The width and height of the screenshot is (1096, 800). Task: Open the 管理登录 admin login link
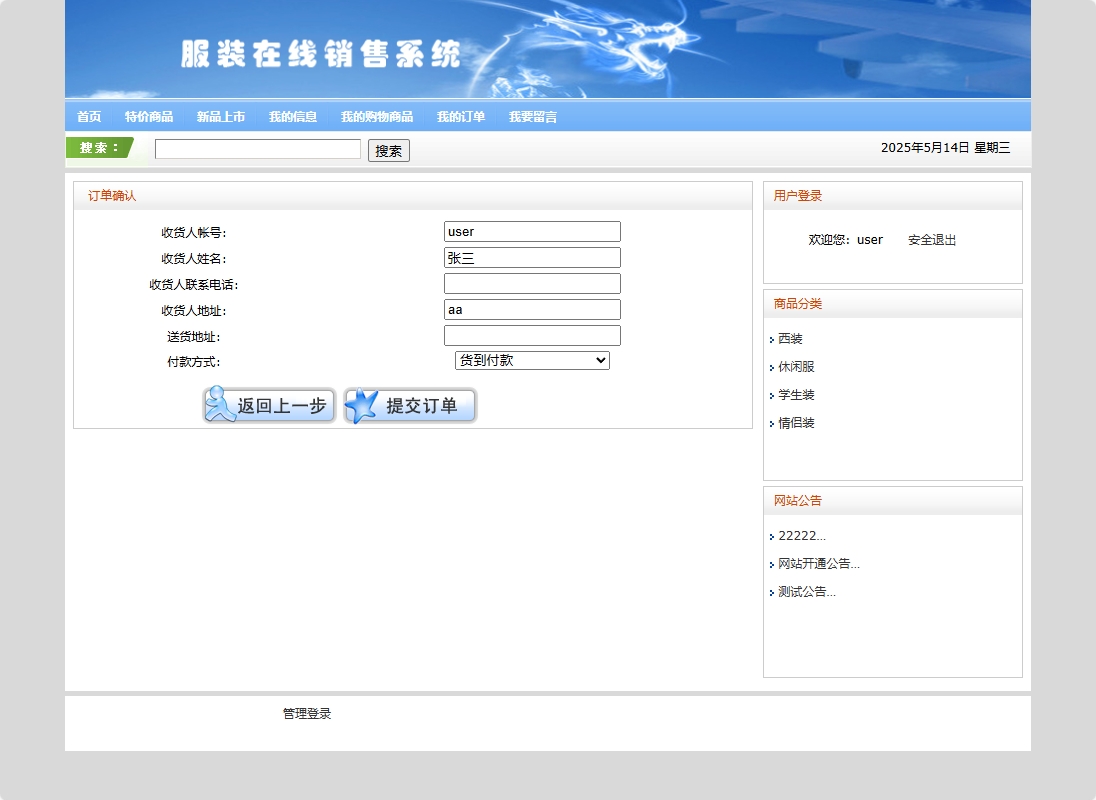306,713
